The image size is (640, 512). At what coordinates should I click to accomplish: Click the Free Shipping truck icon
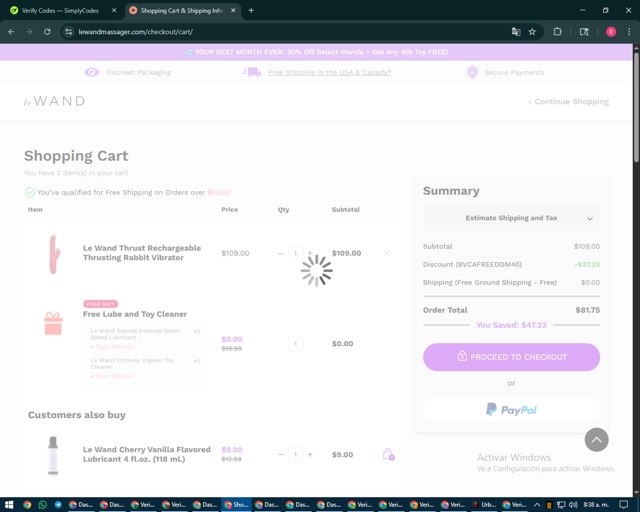click(x=252, y=72)
